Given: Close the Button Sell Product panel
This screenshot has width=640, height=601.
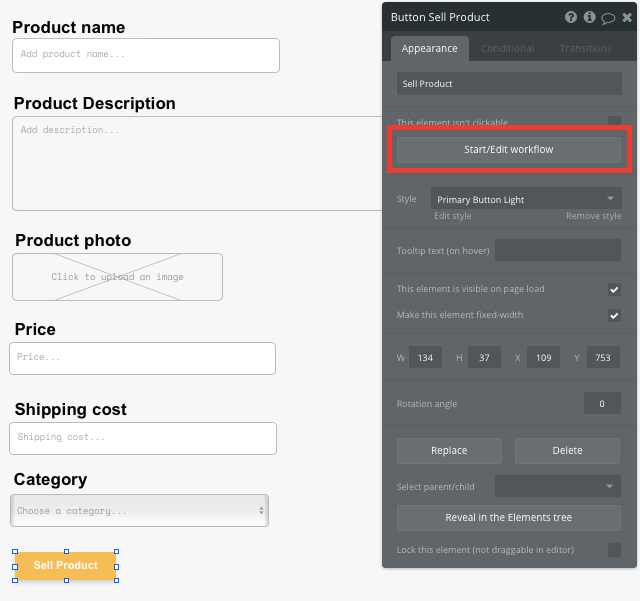Looking at the screenshot, I should 627,17.
